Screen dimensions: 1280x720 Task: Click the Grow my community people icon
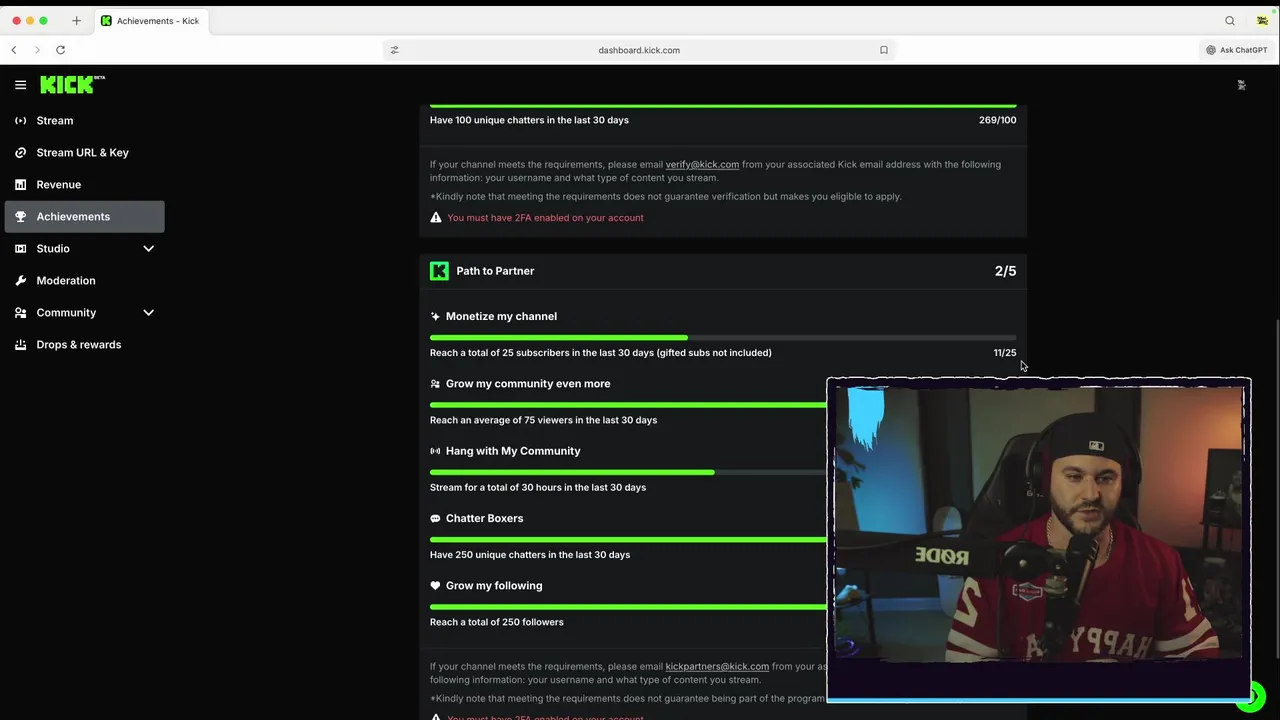coord(435,384)
